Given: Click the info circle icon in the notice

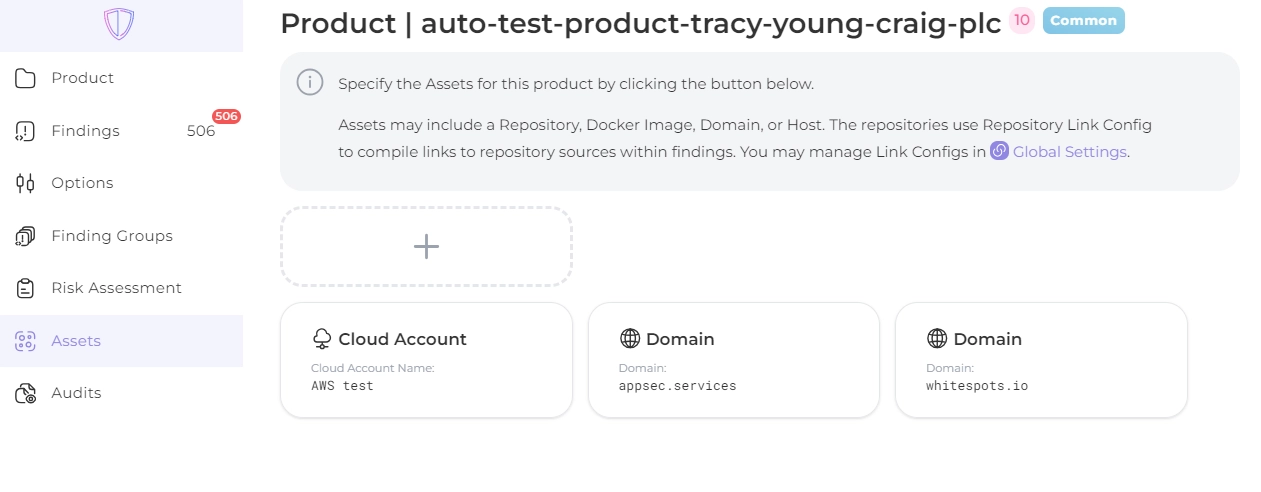Looking at the screenshot, I should coord(310,83).
